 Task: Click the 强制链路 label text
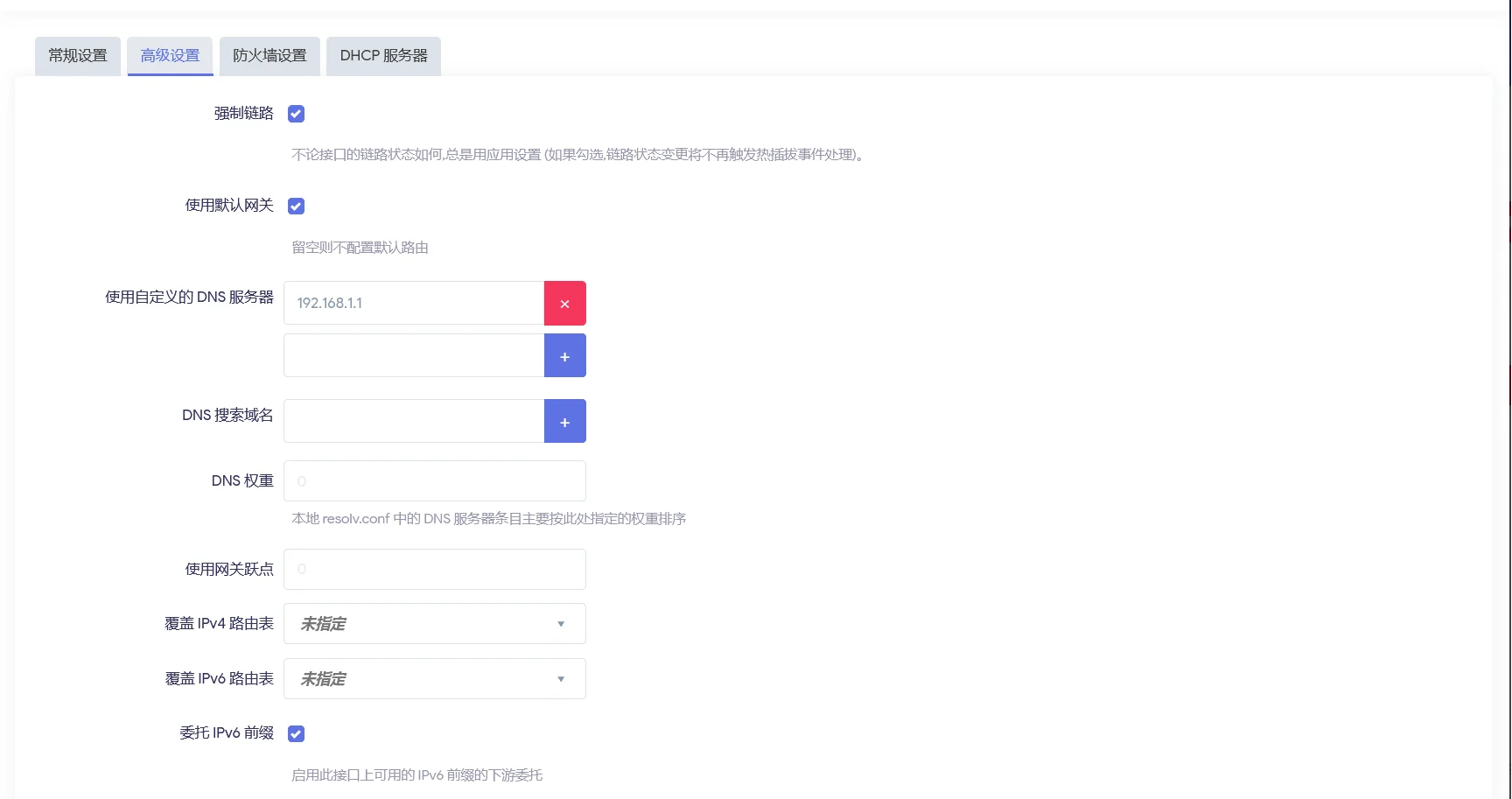[x=244, y=113]
